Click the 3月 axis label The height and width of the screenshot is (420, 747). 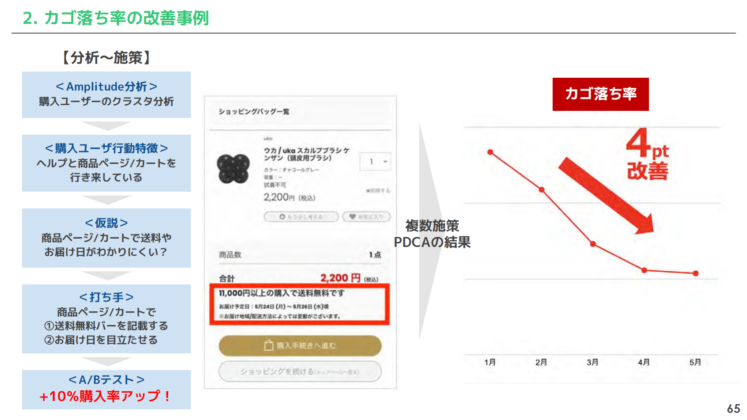point(592,362)
